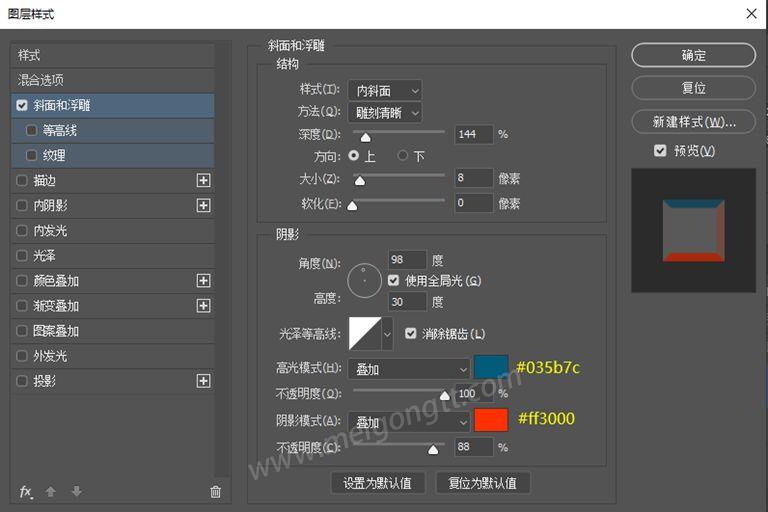Image resolution: width=768 pixels, height=512 pixels.
Task: Click the highlight opacity field 100
Action: 474,393
